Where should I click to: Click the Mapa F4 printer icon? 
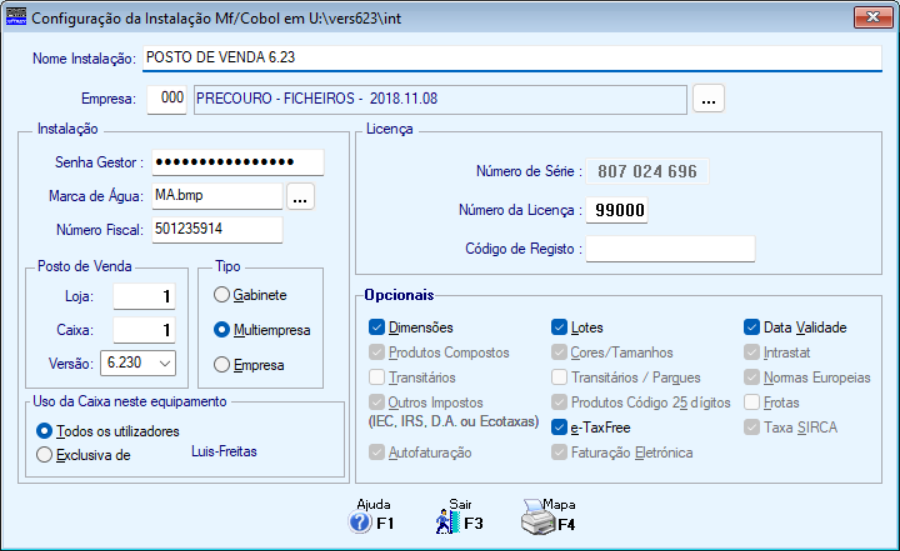tap(537, 520)
